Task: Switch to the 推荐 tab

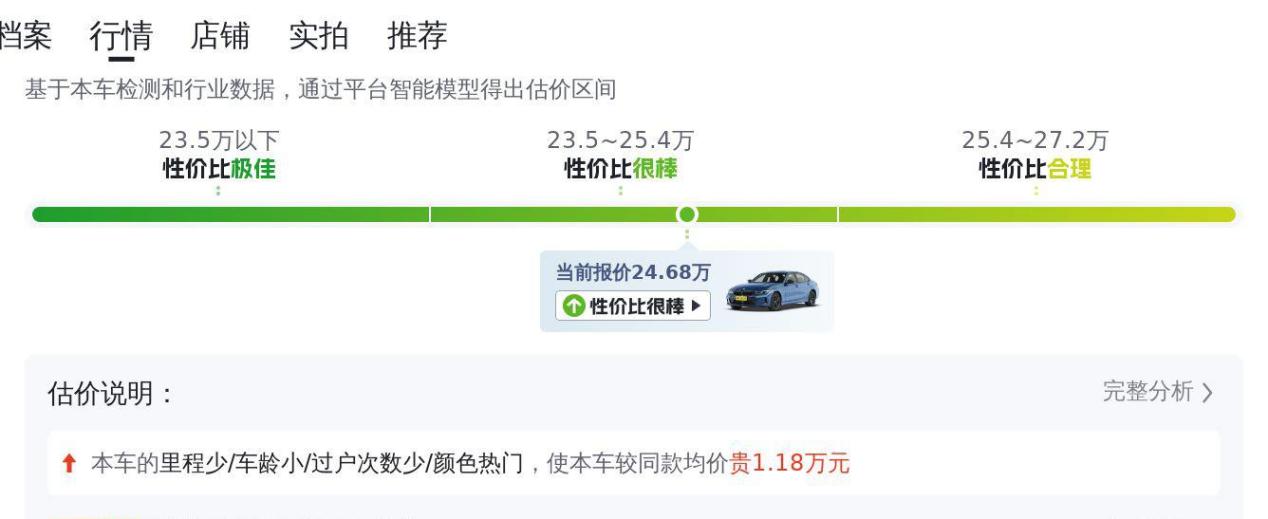Action: (x=417, y=36)
